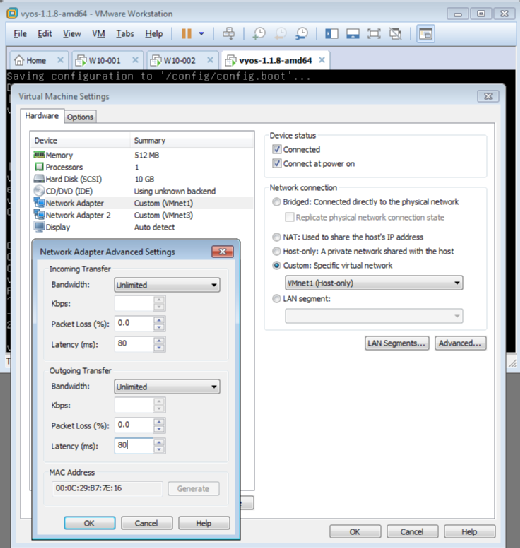Toggle Connect at power on checkbox
The height and width of the screenshot is (548, 520).
pos(276,163)
